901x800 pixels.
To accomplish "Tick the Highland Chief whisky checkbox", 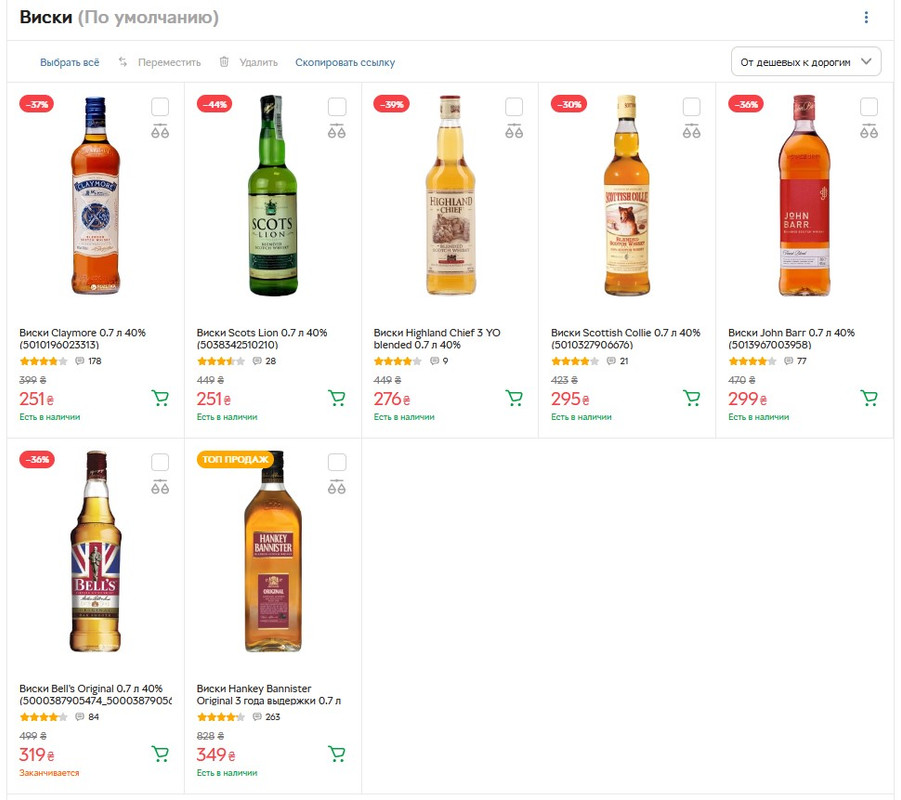I will tap(514, 106).
